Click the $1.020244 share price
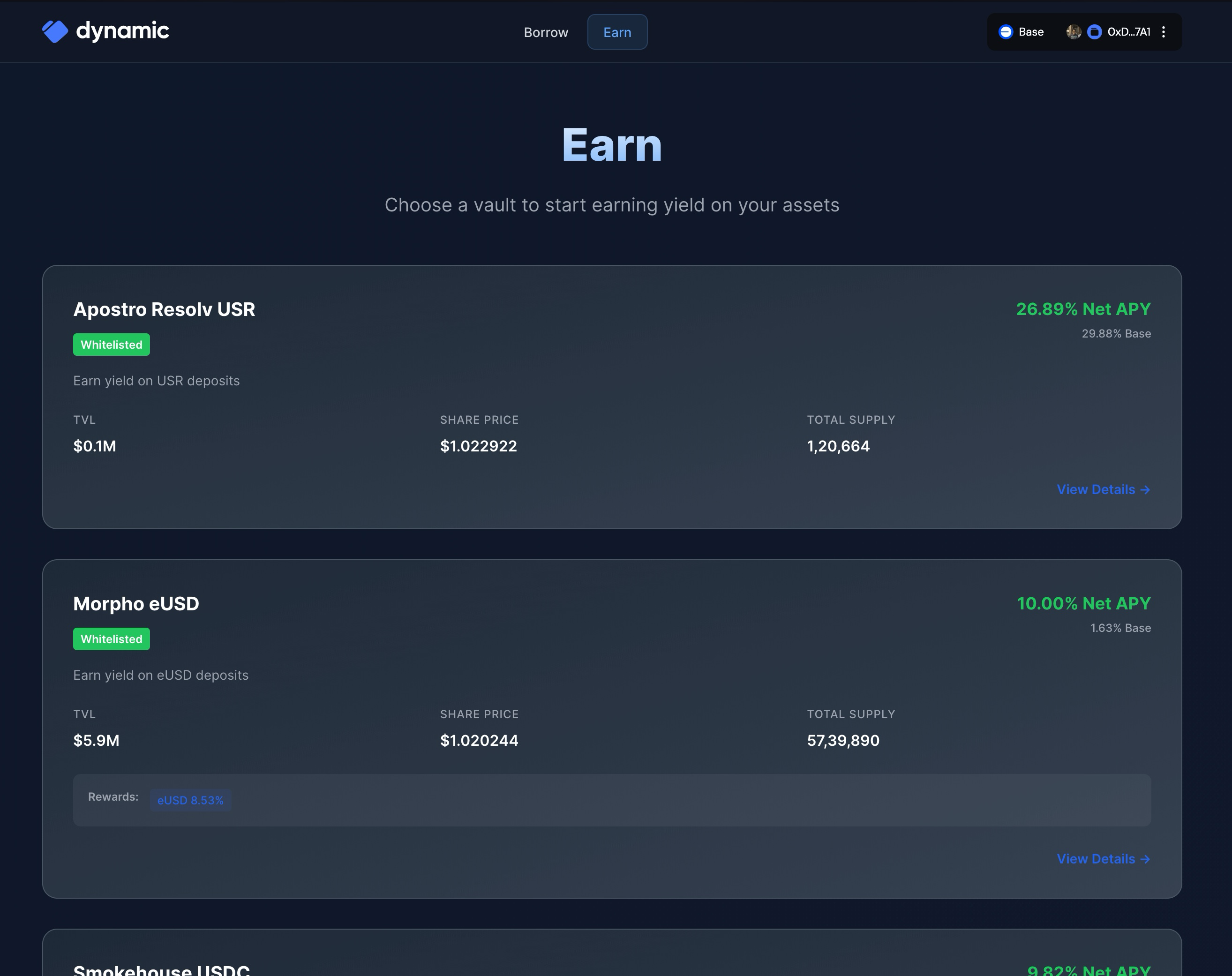1232x976 pixels. 479,741
